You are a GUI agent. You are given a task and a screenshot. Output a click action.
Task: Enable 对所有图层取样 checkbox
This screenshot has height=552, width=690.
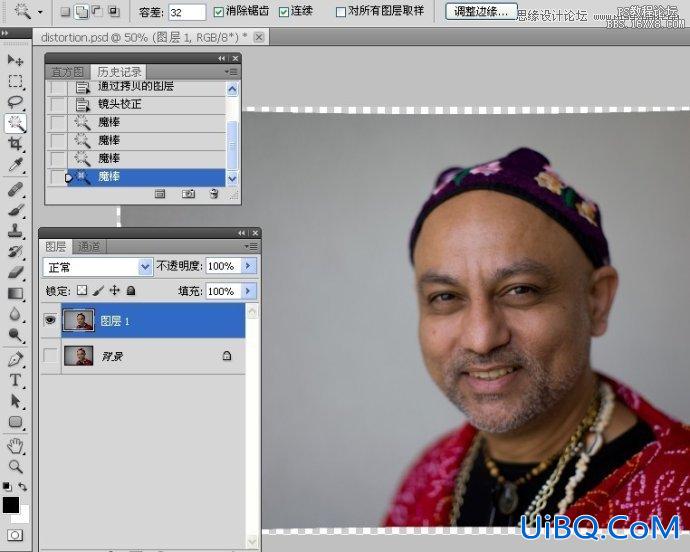point(341,12)
